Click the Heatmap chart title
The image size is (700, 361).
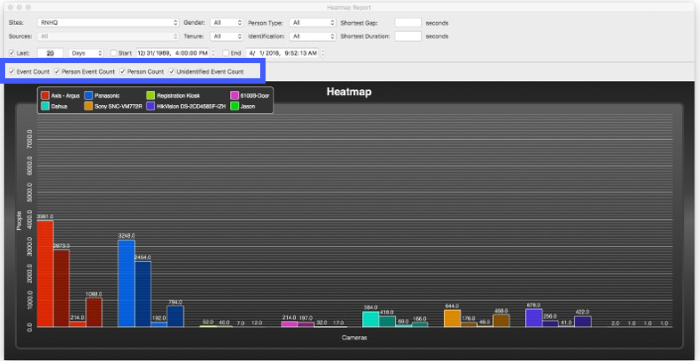[x=349, y=92]
